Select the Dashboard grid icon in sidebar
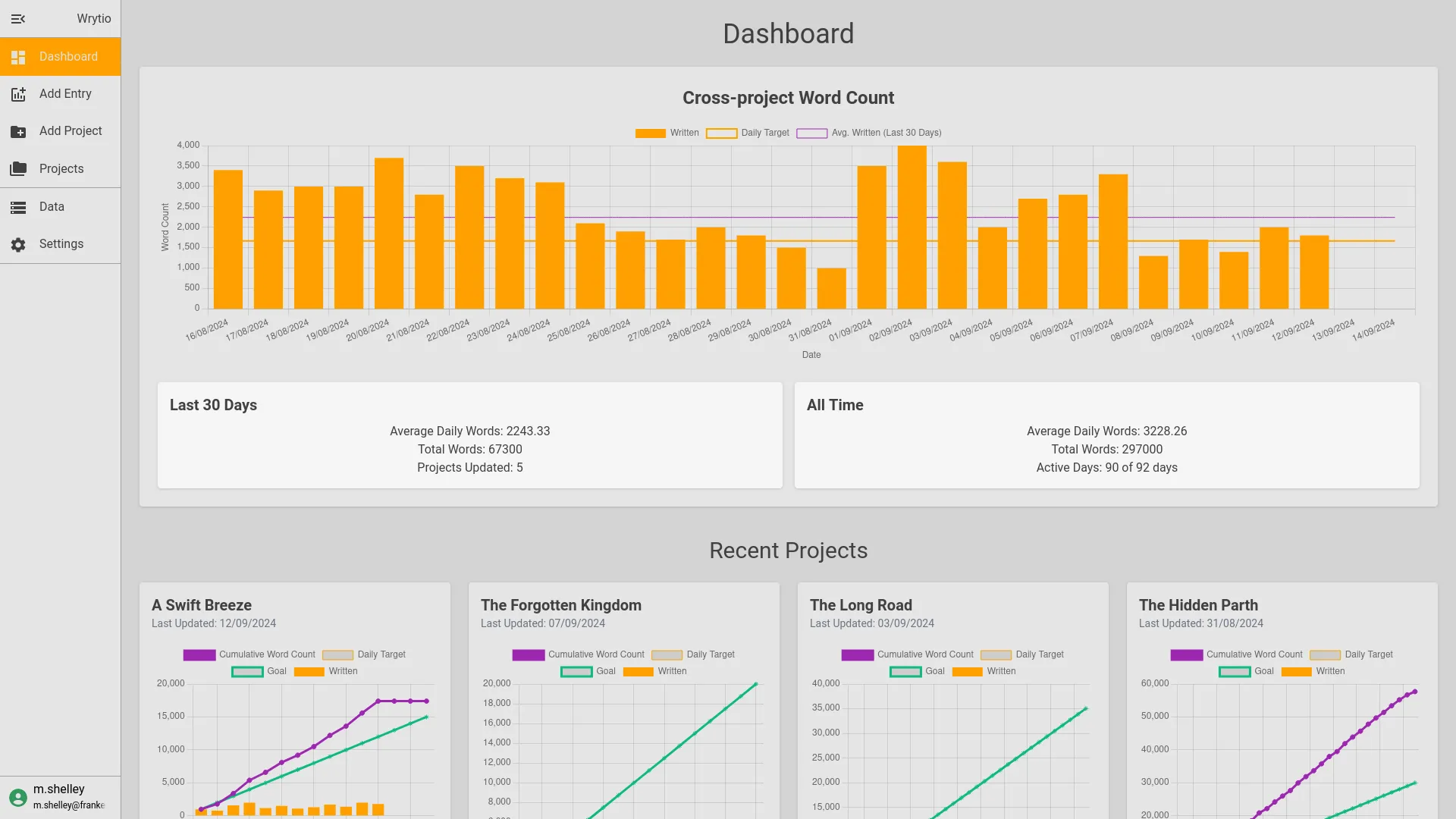The image size is (1456, 819). pos(17,56)
